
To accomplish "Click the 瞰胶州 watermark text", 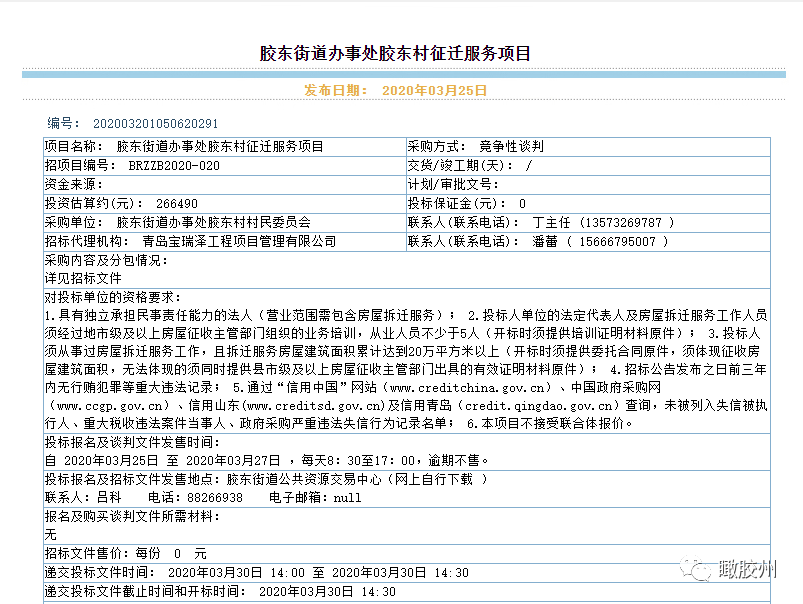I will point(747,570).
